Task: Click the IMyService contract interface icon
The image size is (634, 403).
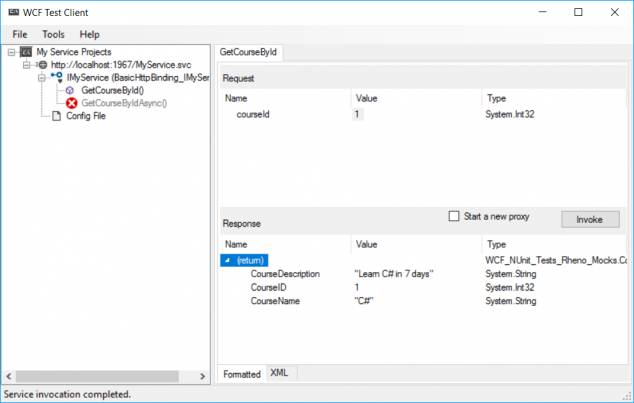Action: tap(57, 77)
